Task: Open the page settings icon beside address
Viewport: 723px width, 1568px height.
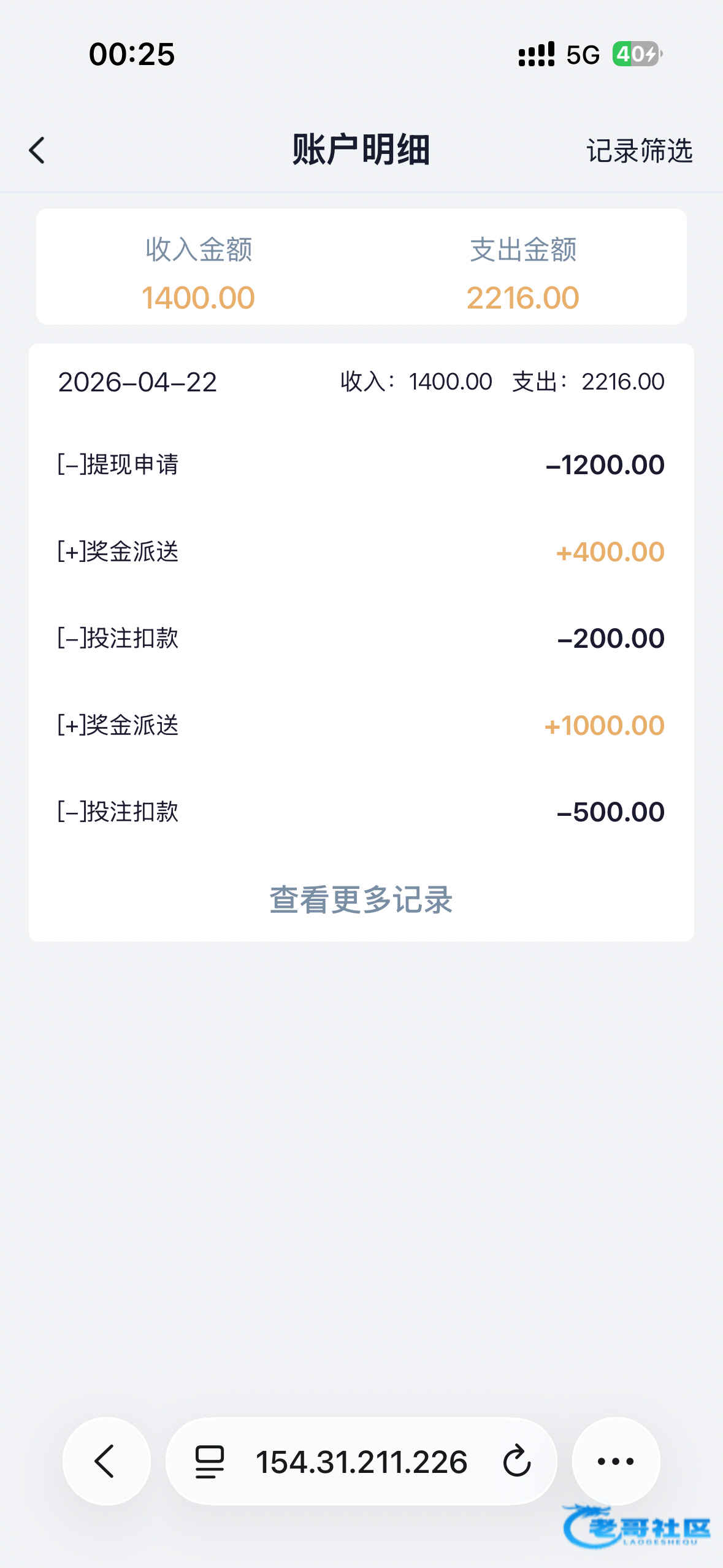Action: point(210,1461)
